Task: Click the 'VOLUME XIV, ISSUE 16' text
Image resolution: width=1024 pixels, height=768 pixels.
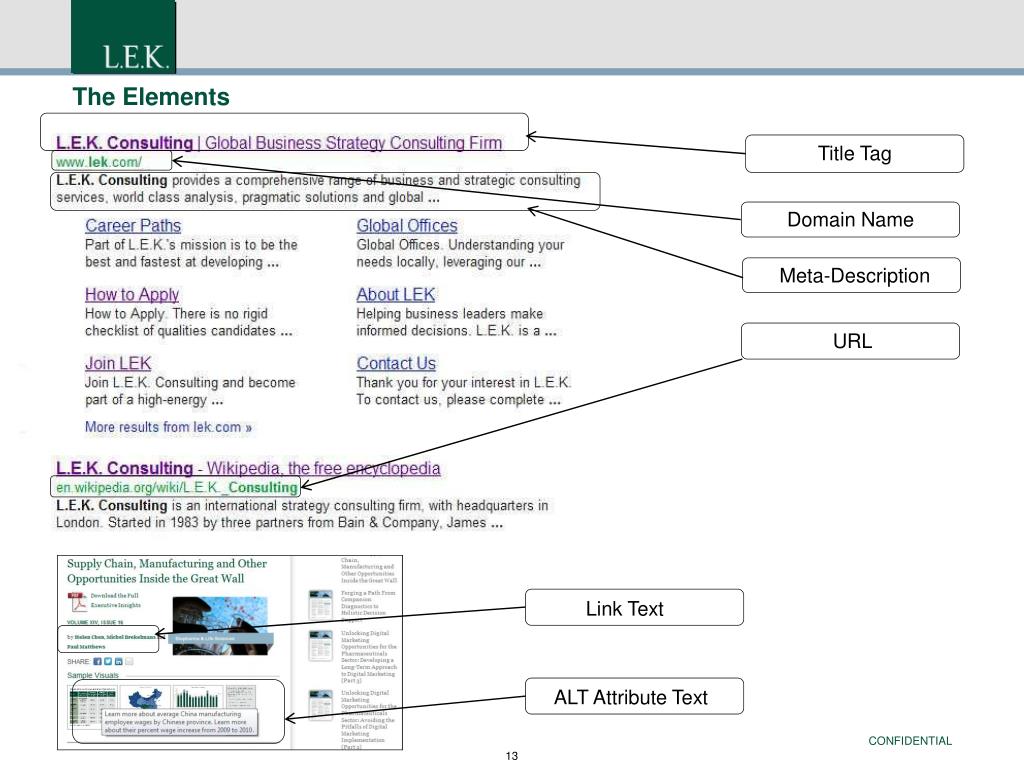Action: (95, 622)
